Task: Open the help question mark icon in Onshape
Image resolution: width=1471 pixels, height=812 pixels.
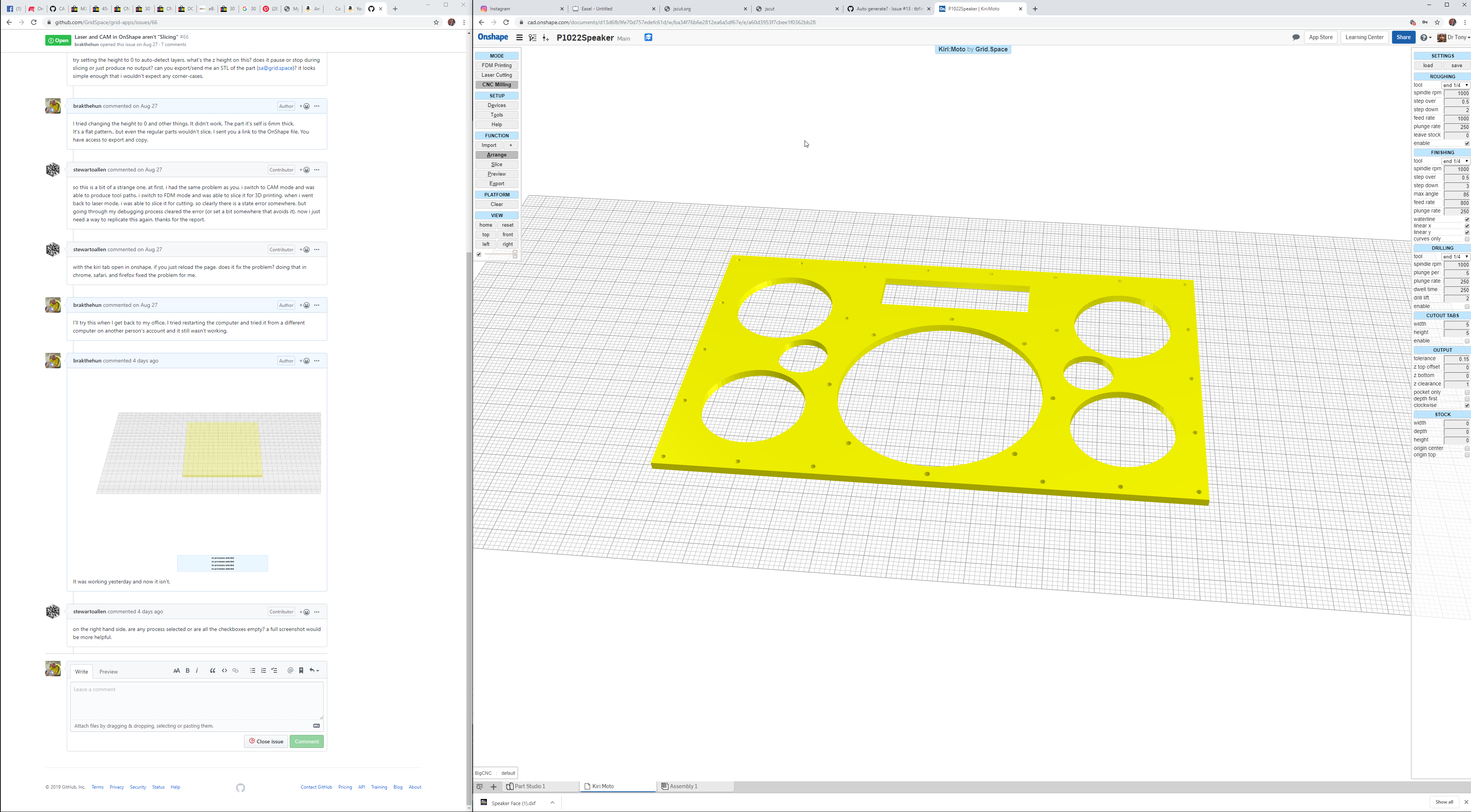Action: click(x=1424, y=38)
